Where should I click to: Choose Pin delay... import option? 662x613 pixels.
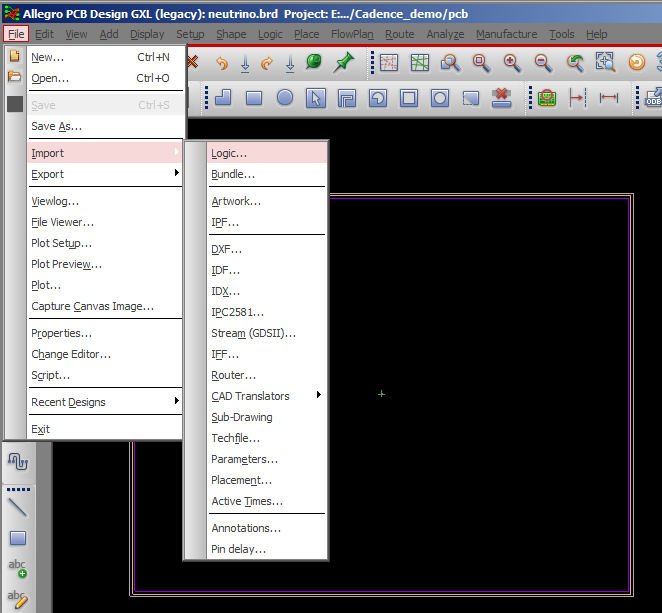(x=267, y=549)
